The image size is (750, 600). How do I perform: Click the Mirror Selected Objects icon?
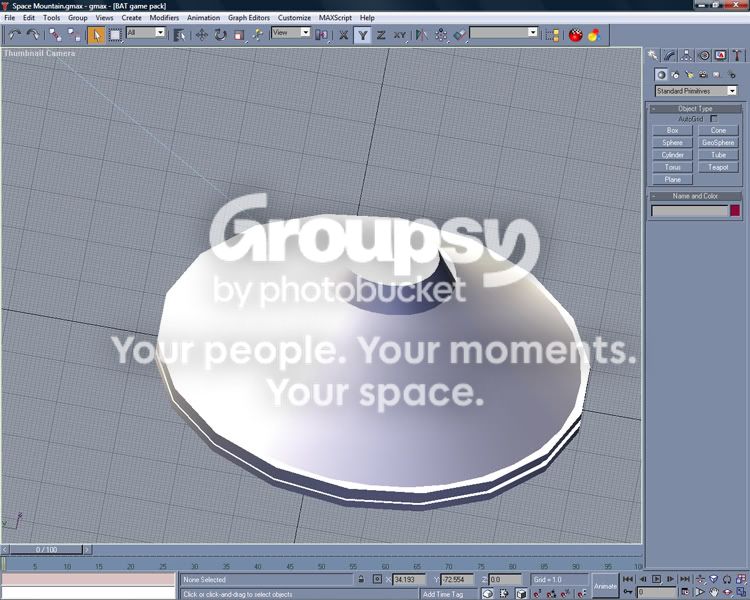[421, 35]
